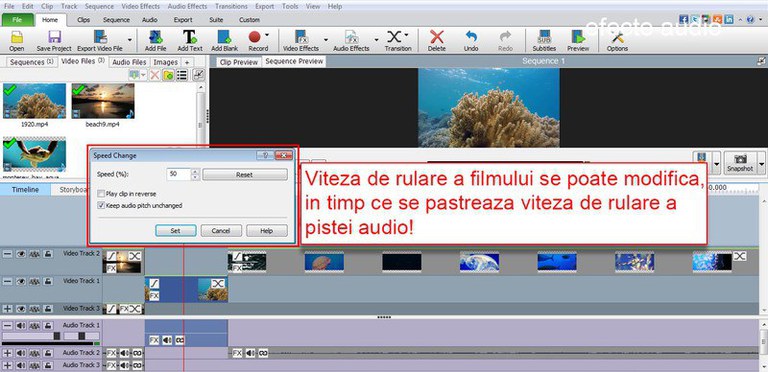Open the Transition dropdown arrow
768x372 pixels.
point(406,35)
